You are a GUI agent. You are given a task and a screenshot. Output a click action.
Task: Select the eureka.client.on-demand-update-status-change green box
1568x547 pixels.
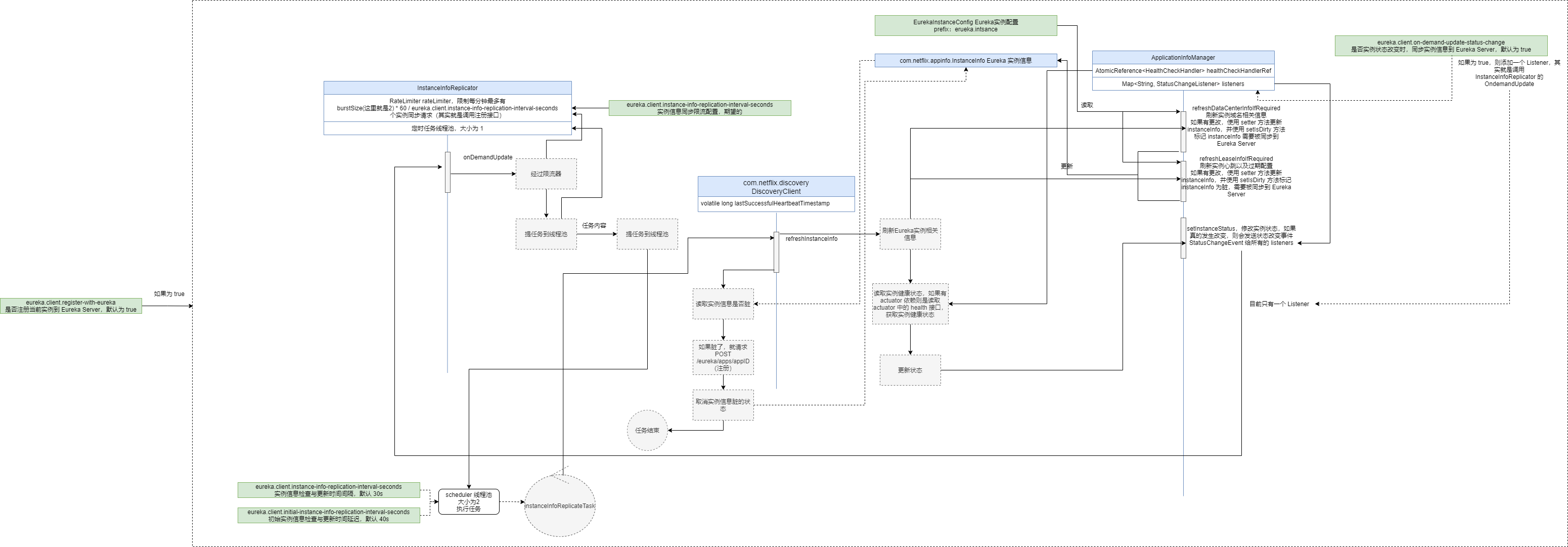1441,46
